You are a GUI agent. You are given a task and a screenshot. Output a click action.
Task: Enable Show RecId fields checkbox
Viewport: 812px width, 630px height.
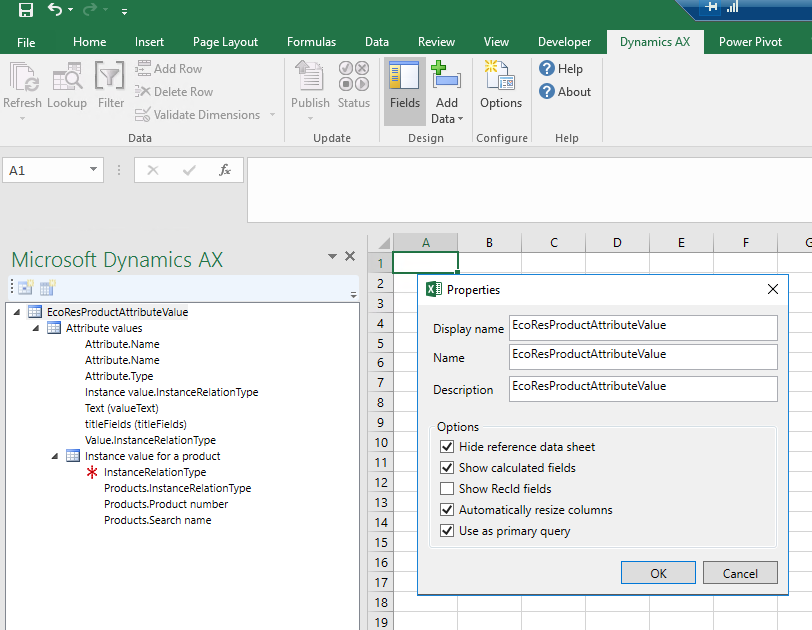click(447, 489)
